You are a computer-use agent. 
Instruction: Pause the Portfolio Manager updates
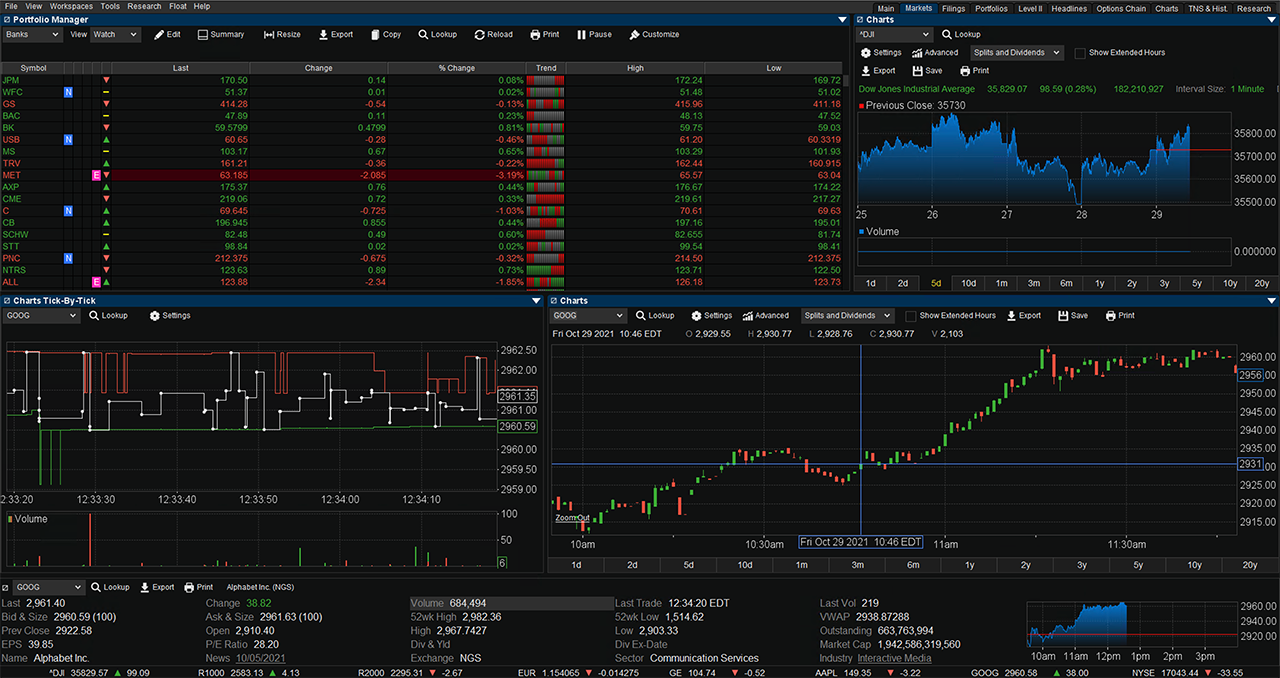coord(594,34)
